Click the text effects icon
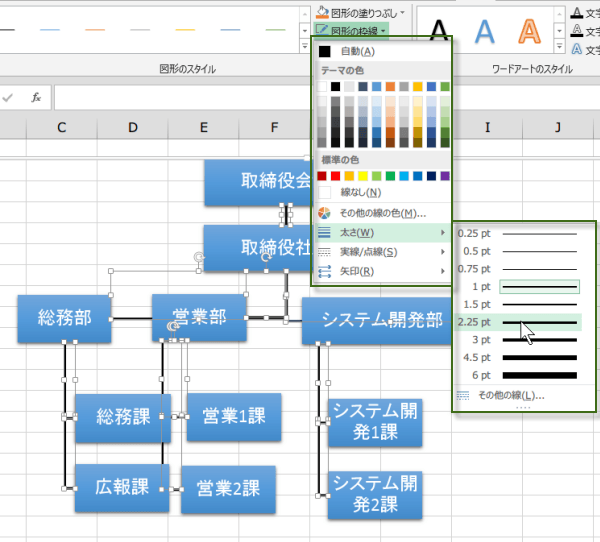This screenshot has height=542, width=600. coord(577,49)
